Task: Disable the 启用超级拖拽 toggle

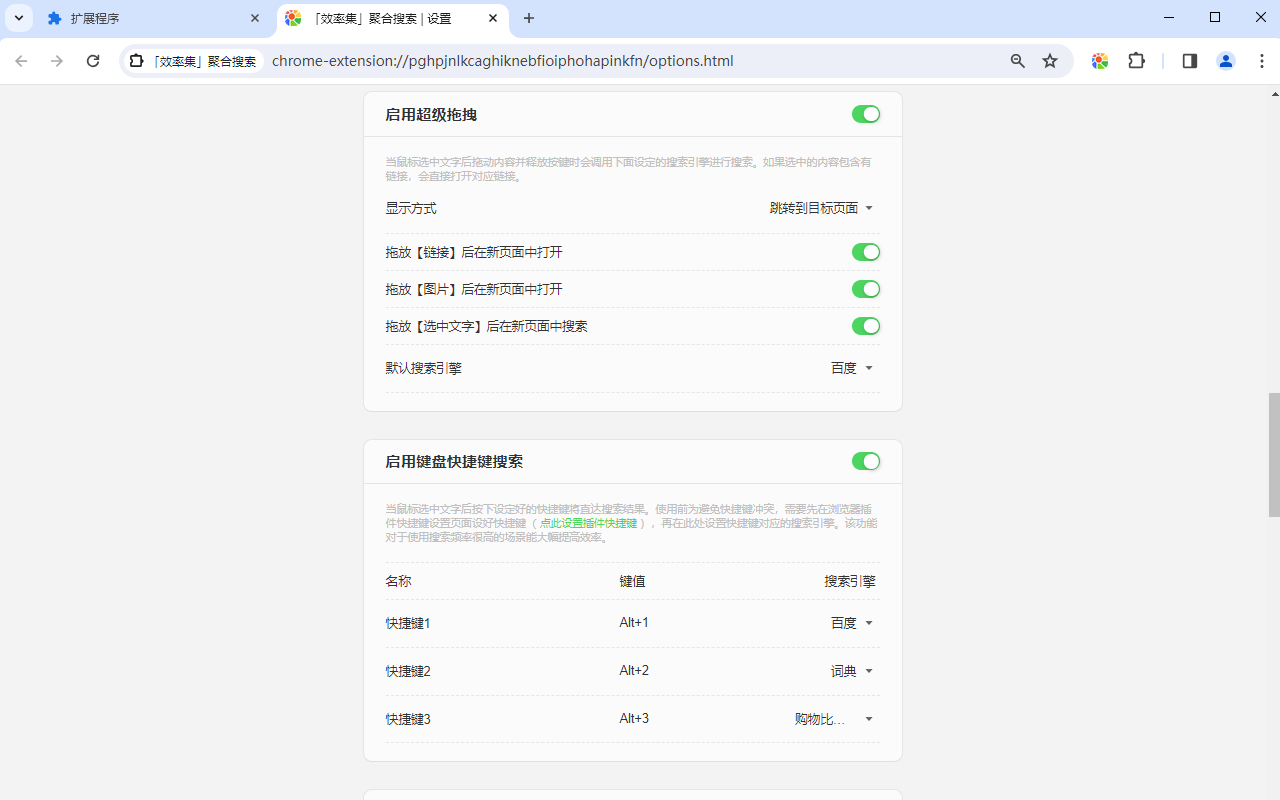Action: click(x=866, y=114)
